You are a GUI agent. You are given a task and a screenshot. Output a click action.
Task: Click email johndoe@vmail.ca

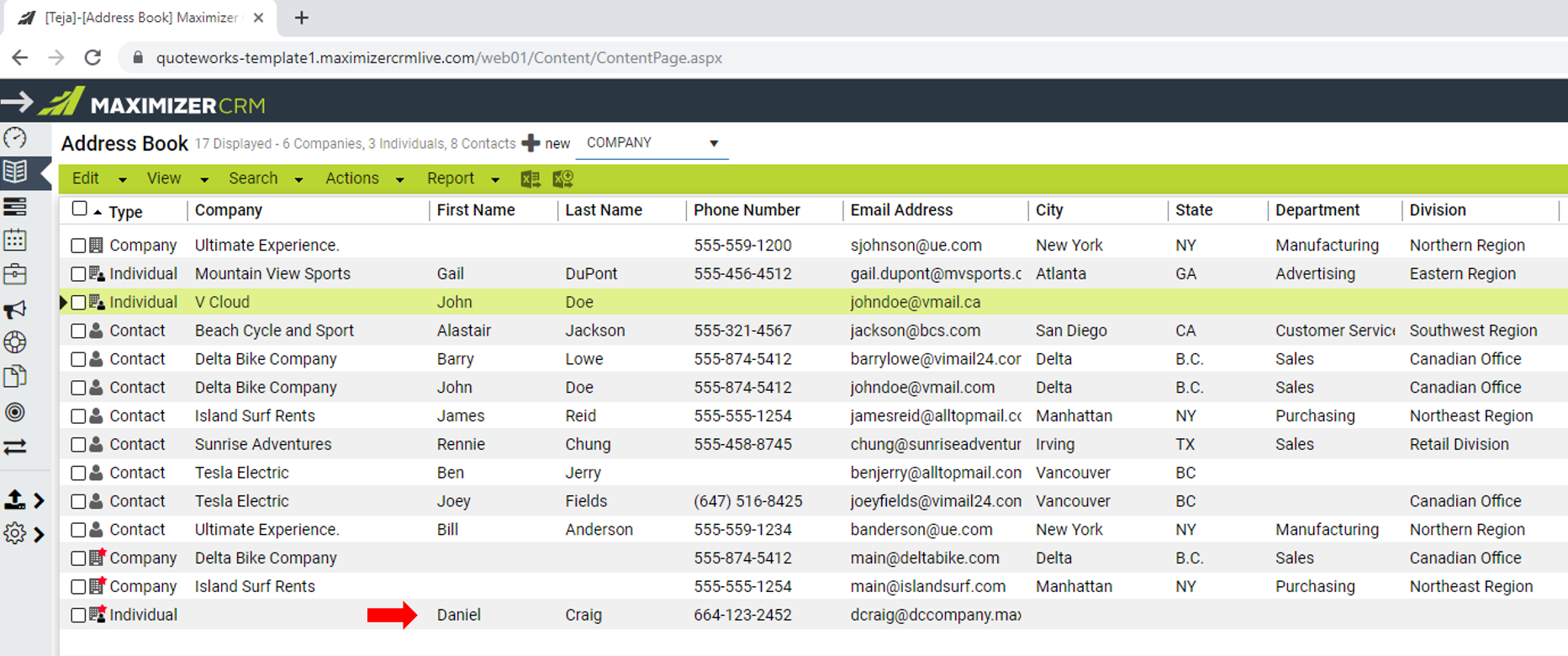click(916, 302)
